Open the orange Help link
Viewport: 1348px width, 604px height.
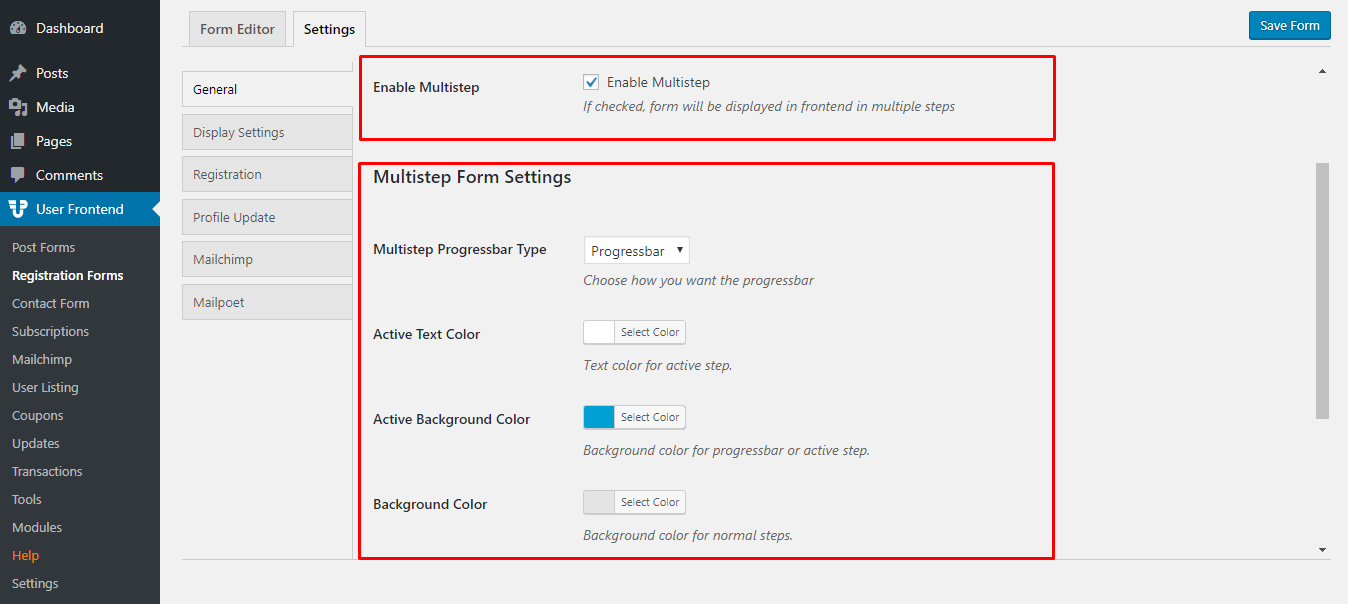coord(26,555)
